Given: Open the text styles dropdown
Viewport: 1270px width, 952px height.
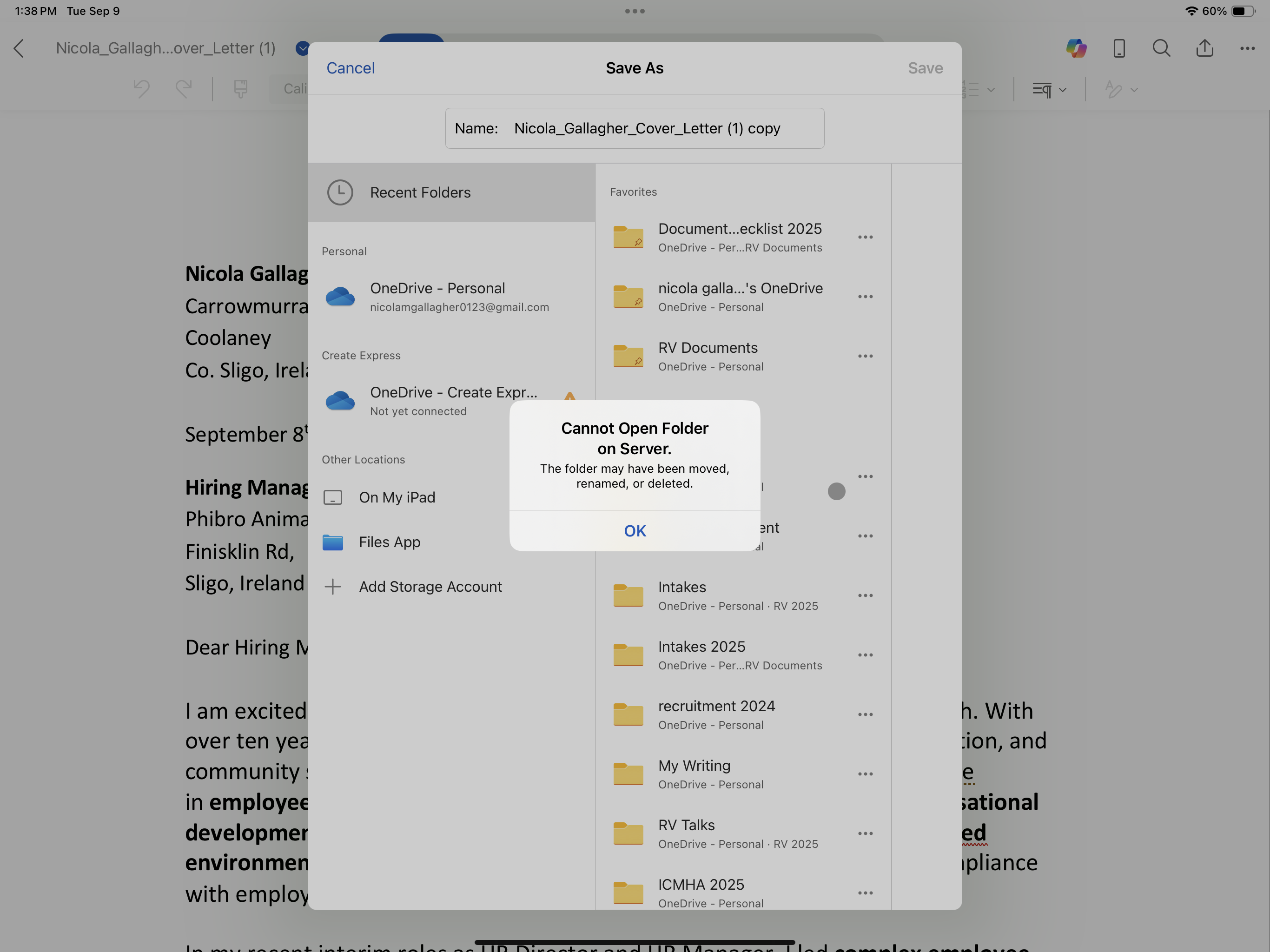Looking at the screenshot, I should coord(1121,90).
